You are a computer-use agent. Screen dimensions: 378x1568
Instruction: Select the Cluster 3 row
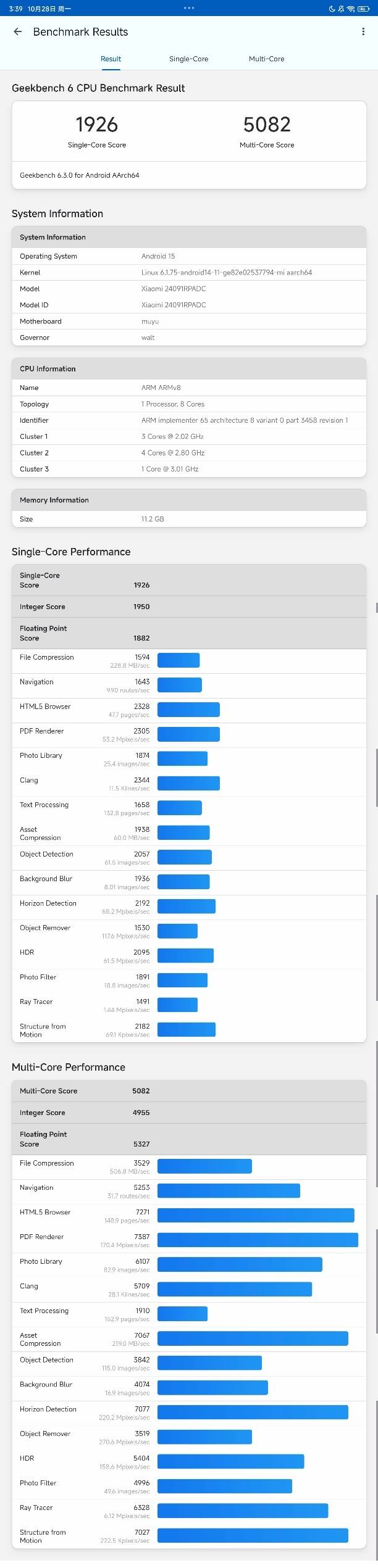[x=188, y=469]
